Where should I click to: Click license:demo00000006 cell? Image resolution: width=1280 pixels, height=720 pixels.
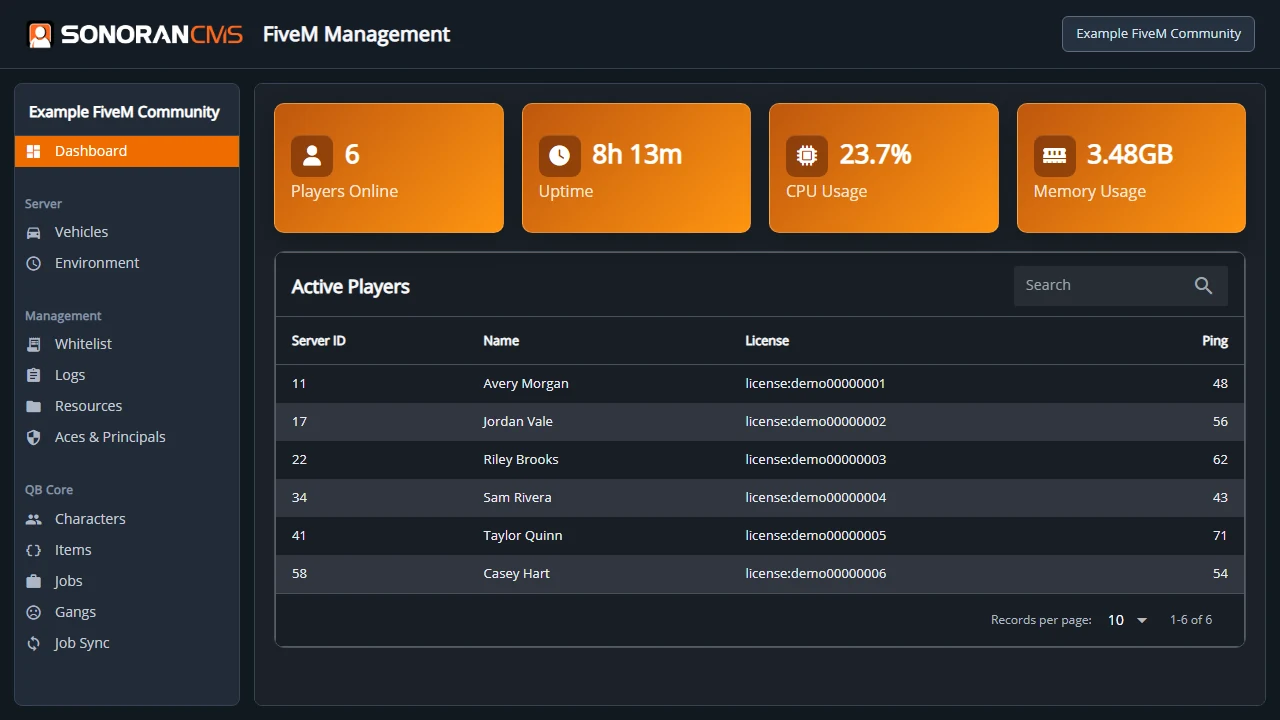[816, 574]
